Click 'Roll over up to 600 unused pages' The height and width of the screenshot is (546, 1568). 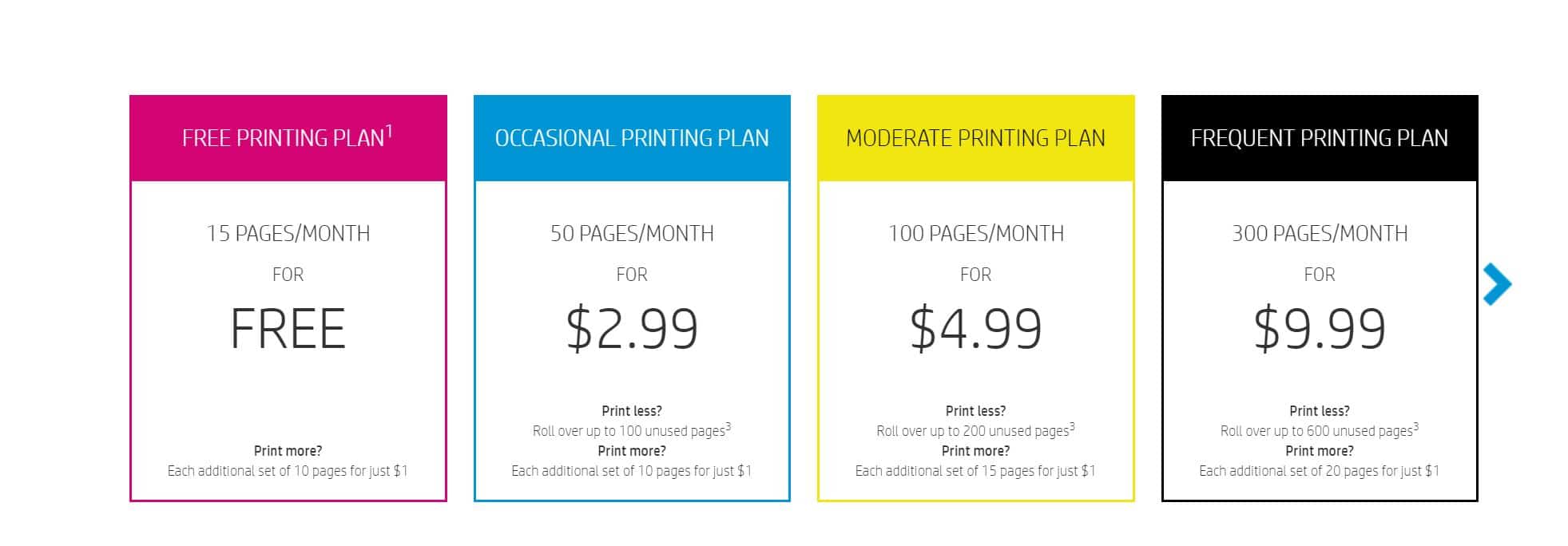pyautogui.click(x=1316, y=431)
